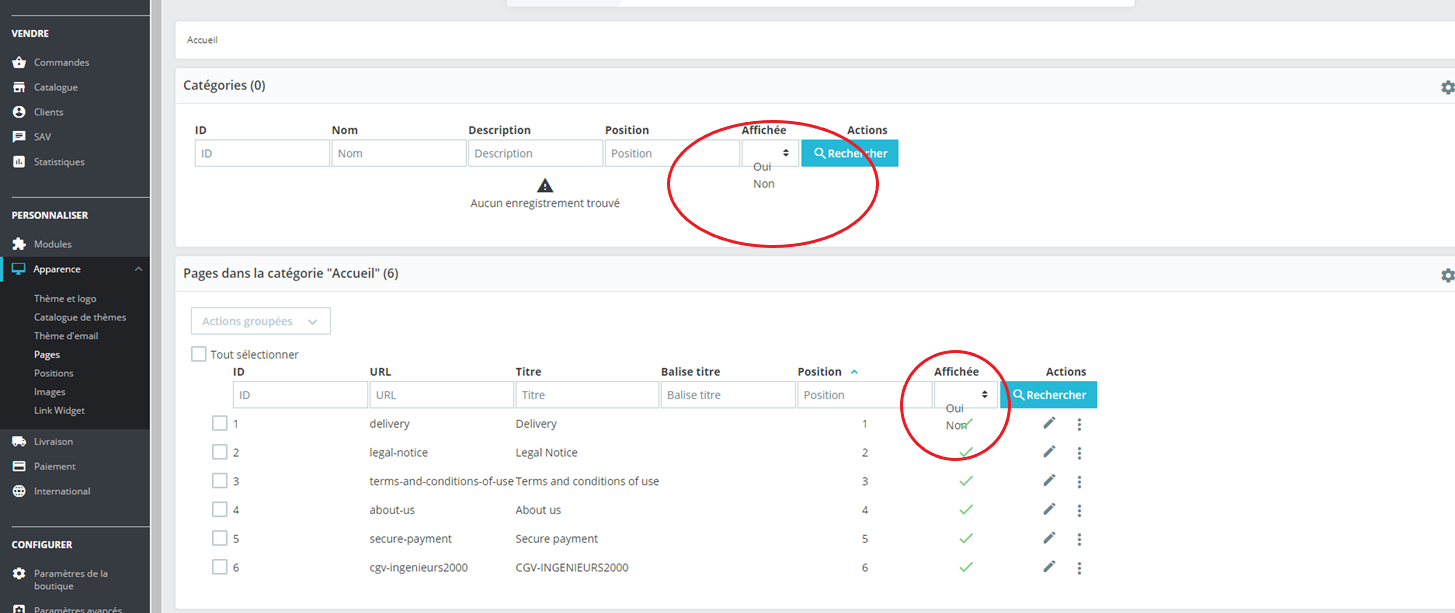
Task: Toggle displayed status of cgv-ingenieurs2000 page
Action: click(x=966, y=567)
